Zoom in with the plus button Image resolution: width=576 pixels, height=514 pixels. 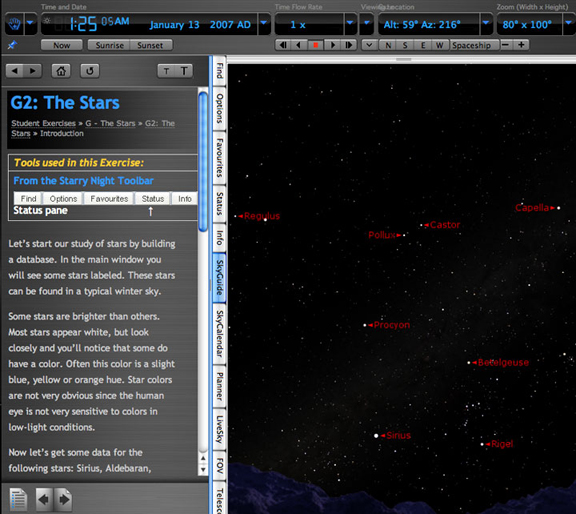[521, 45]
